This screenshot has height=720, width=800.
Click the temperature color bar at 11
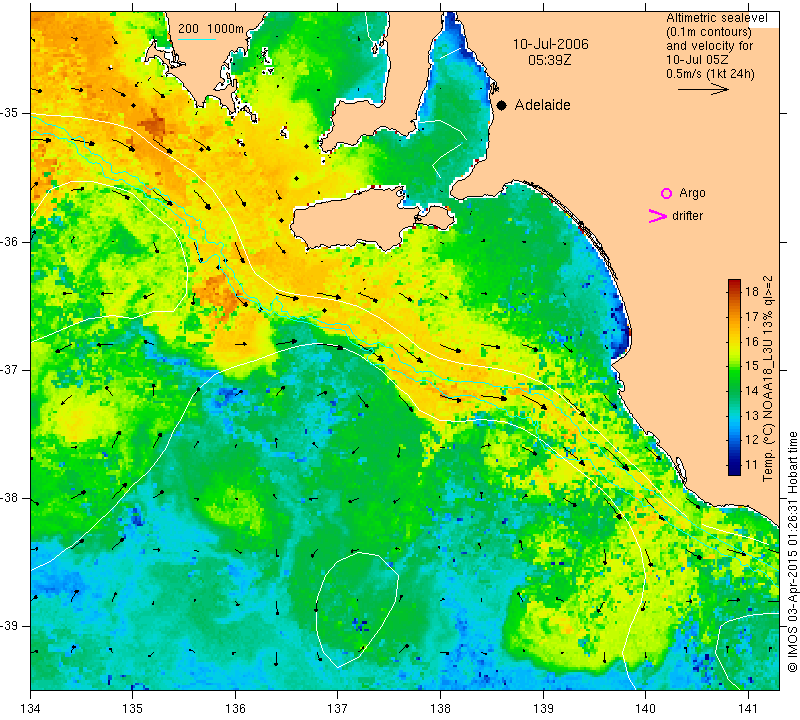tap(734, 465)
